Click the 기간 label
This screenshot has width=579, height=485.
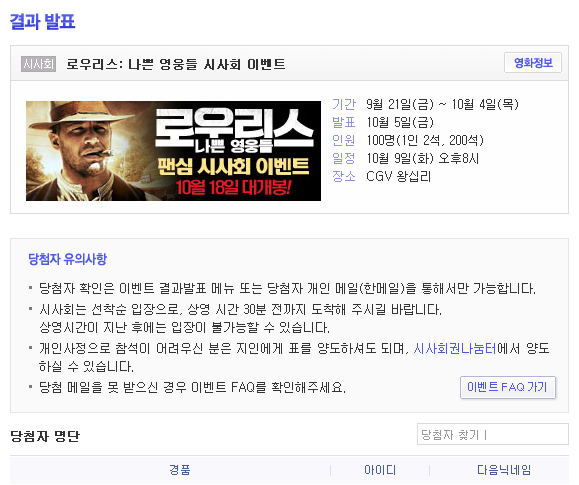[344, 104]
